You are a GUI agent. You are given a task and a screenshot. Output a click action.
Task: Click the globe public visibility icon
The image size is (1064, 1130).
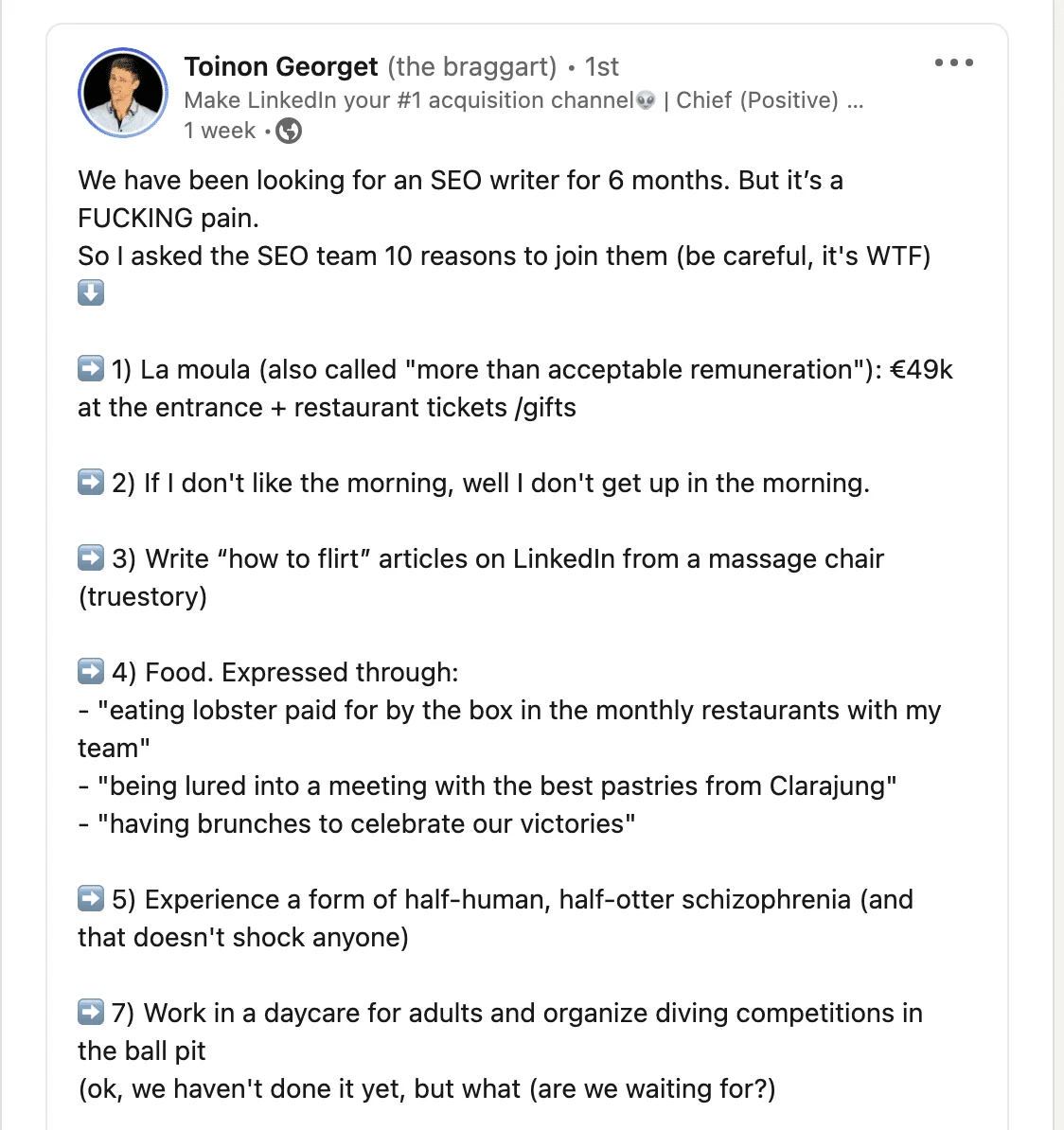(289, 131)
